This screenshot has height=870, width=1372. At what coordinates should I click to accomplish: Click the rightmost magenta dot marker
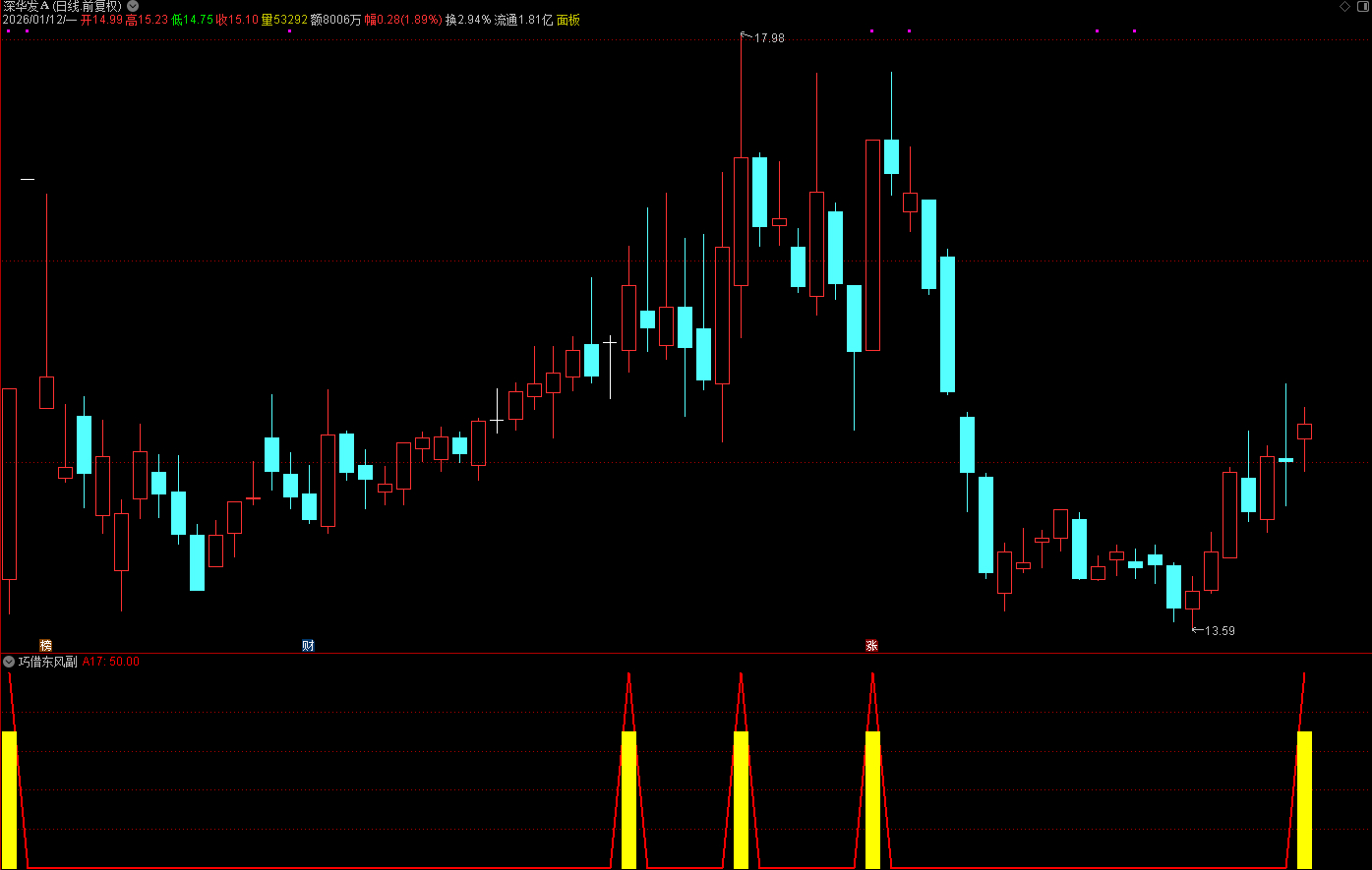click(1134, 31)
